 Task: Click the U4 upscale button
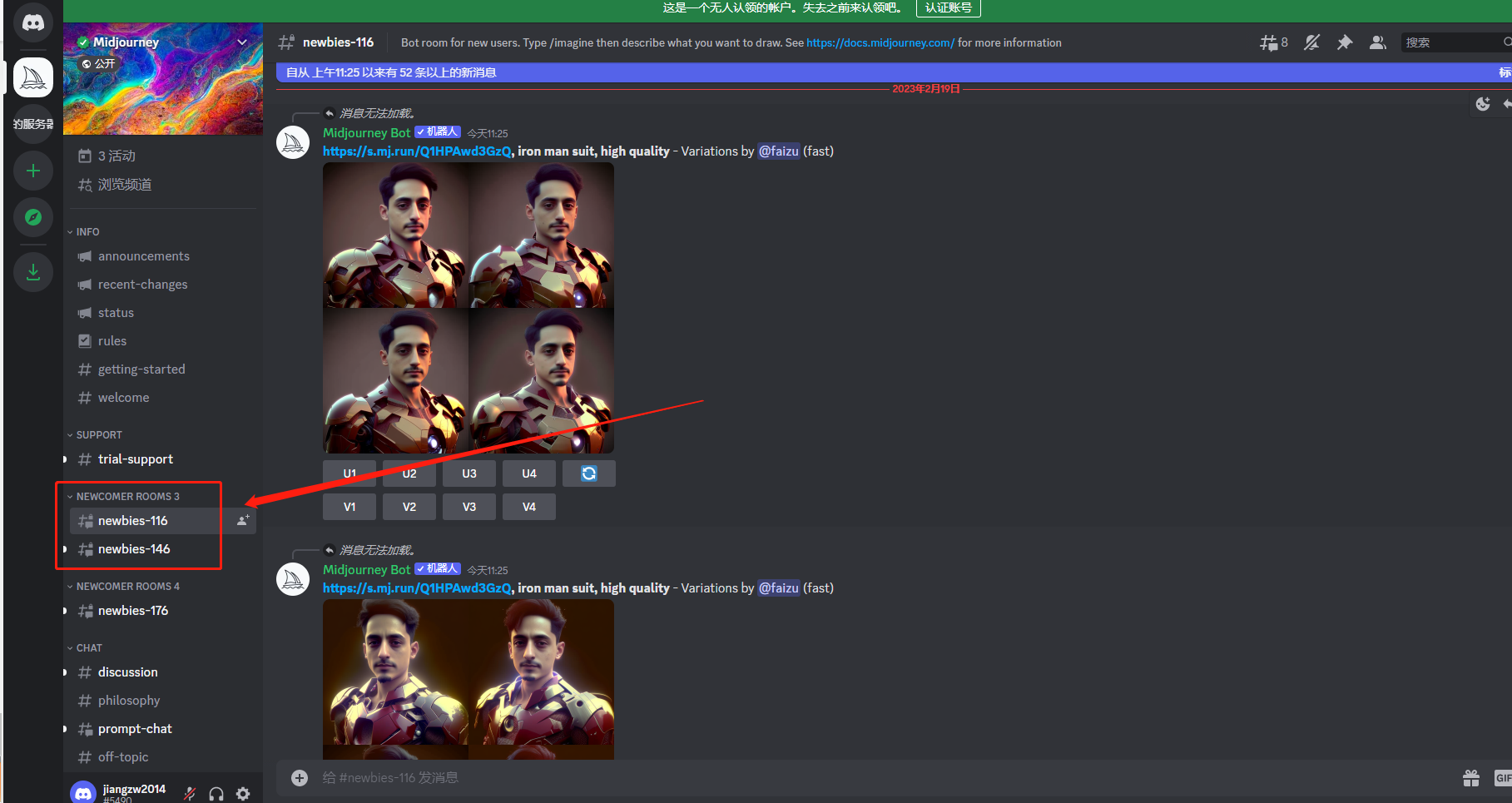coord(529,473)
